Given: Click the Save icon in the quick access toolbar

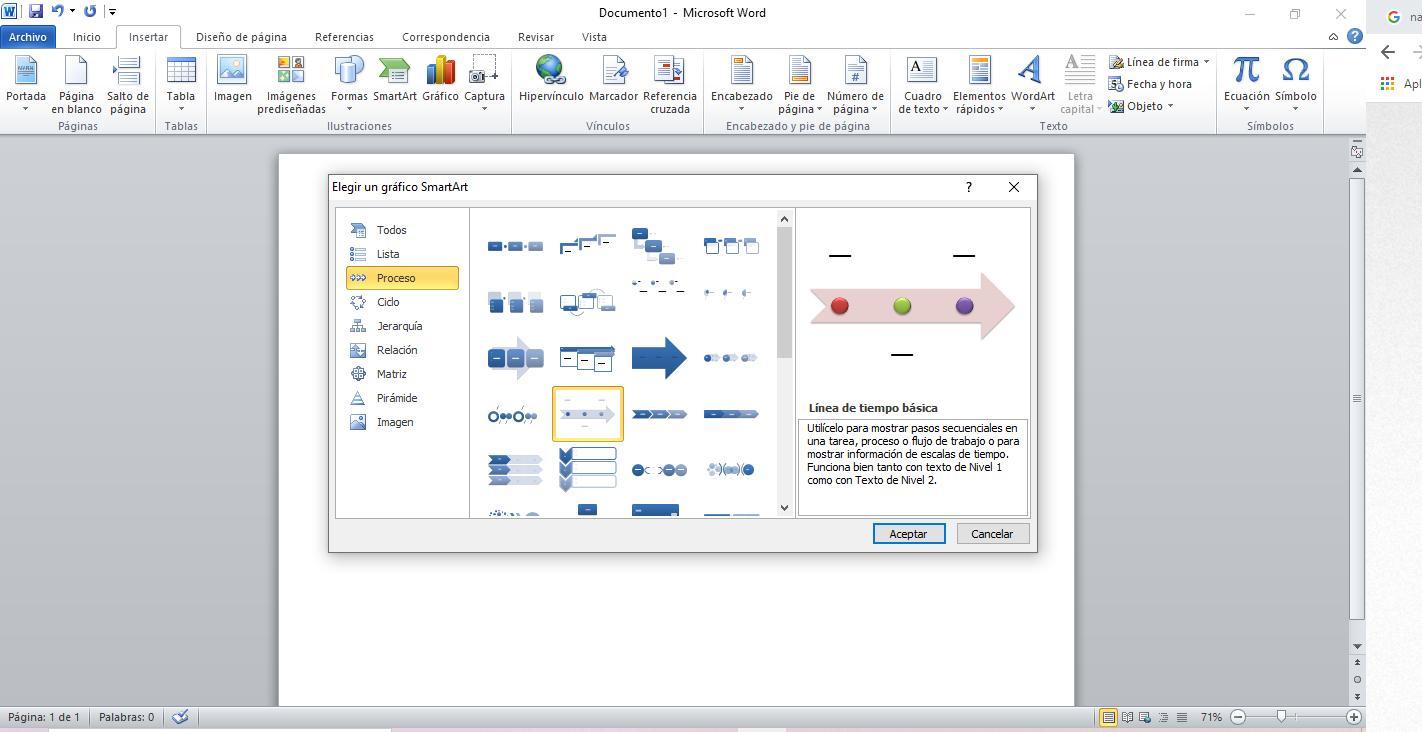Looking at the screenshot, I should point(36,12).
